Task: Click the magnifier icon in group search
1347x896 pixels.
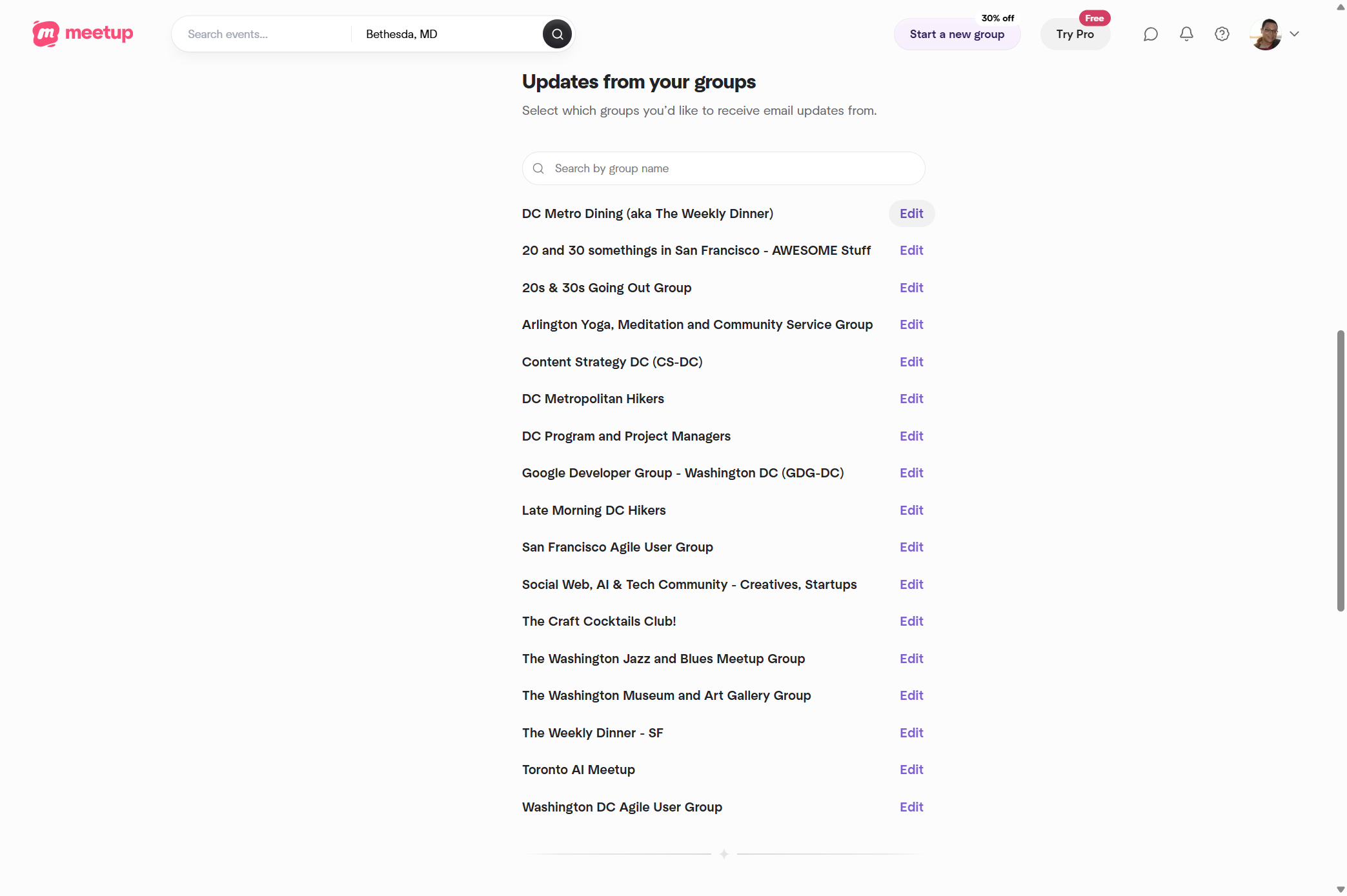Action: click(x=538, y=168)
